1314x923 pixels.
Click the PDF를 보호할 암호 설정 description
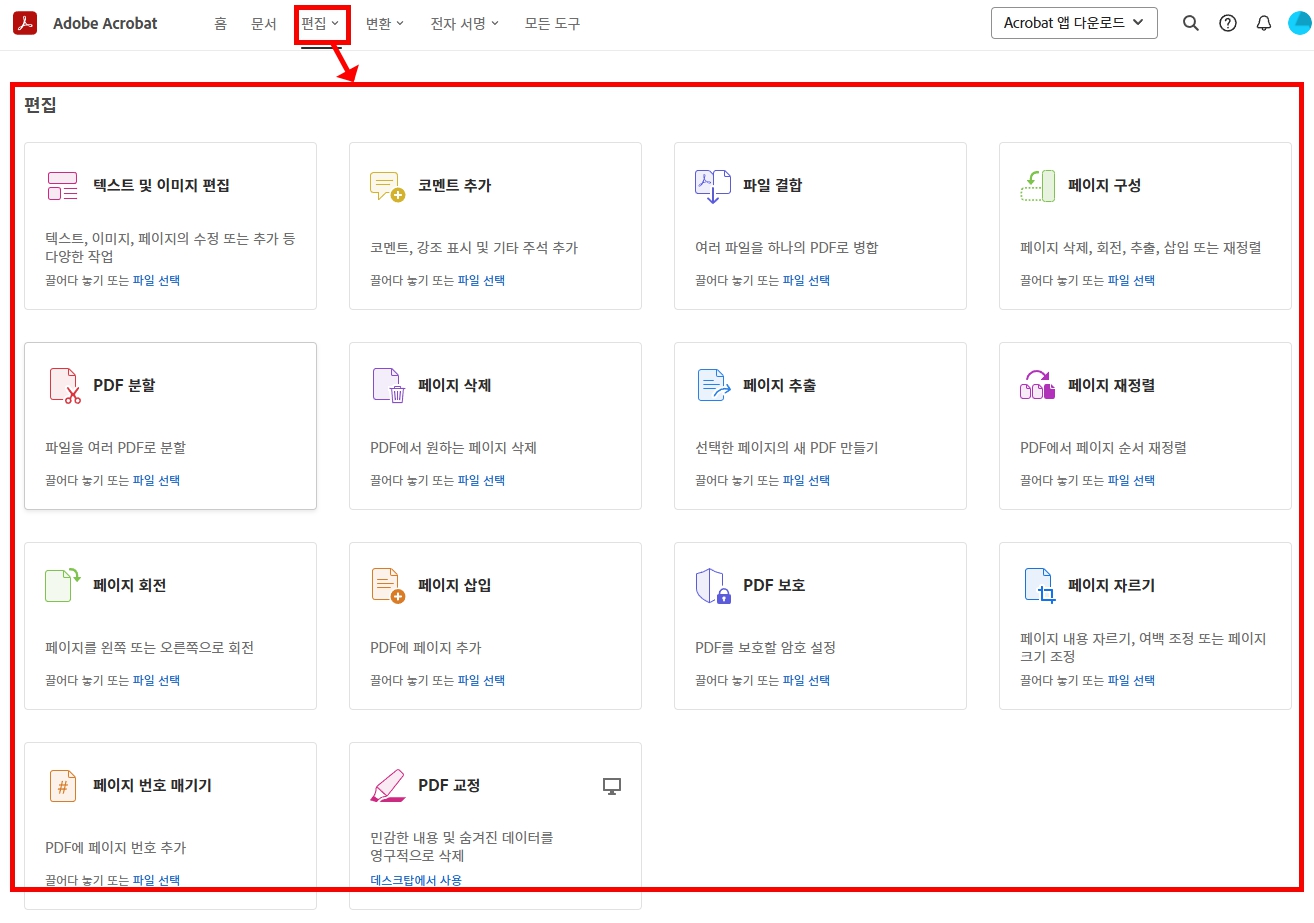pyautogui.click(x=766, y=647)
